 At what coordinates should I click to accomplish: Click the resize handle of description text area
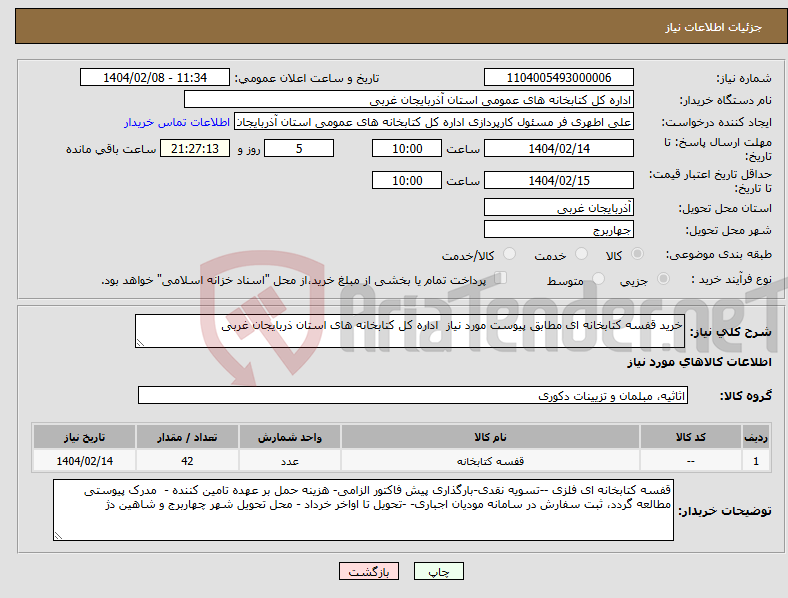click(140, 343)
